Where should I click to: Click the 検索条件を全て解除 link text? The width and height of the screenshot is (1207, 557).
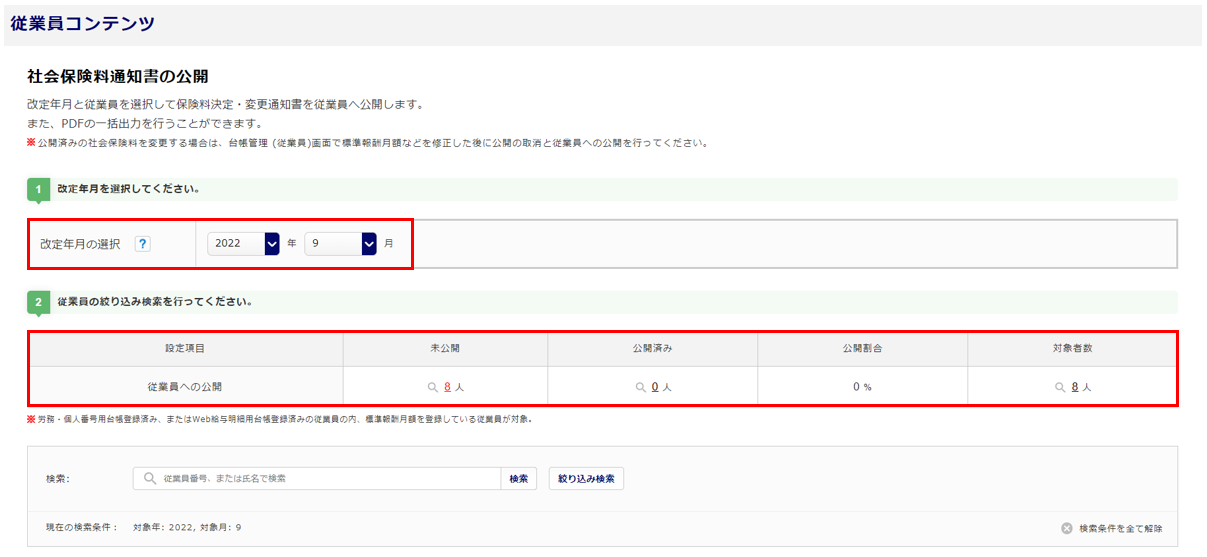(1121, 528)
